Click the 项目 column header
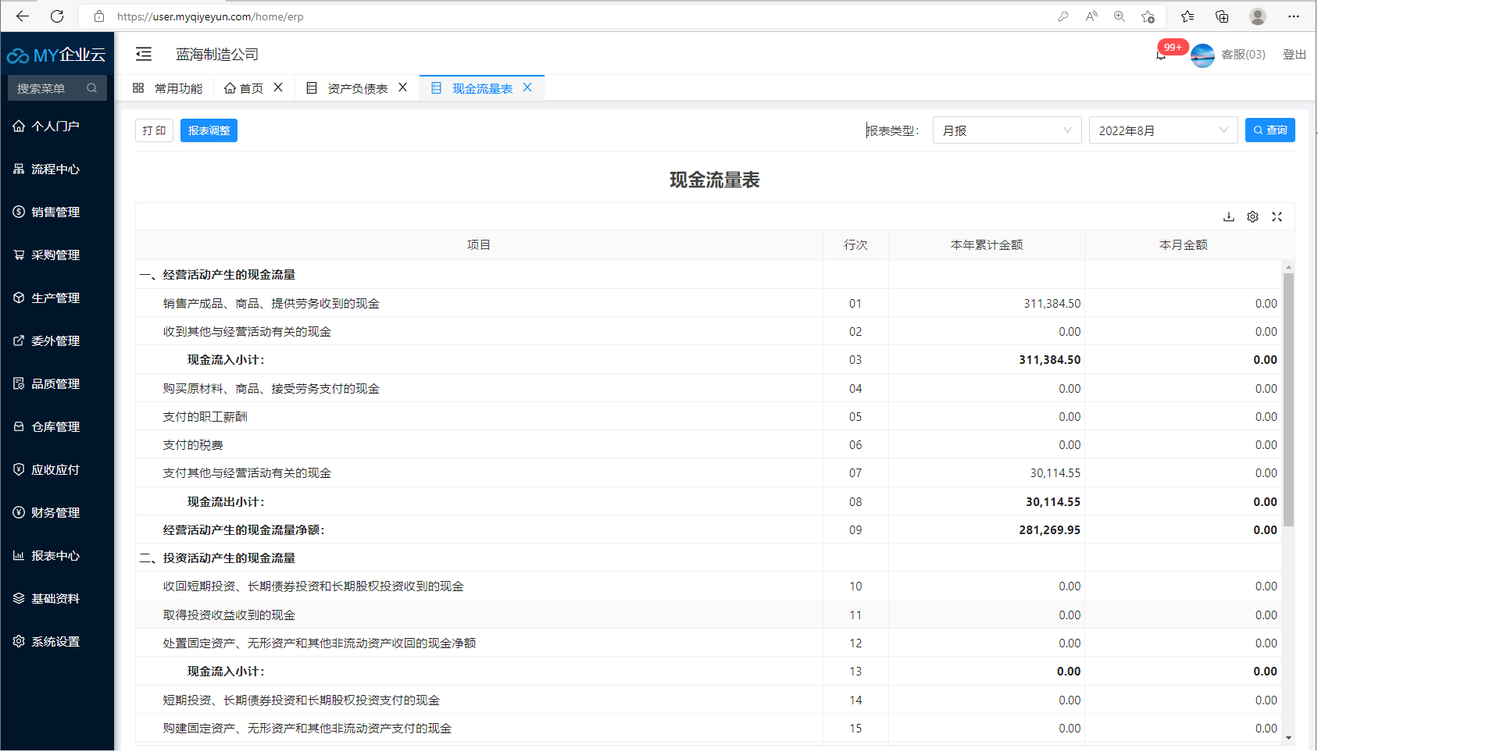1500x752 pixels. coord(479,245)
